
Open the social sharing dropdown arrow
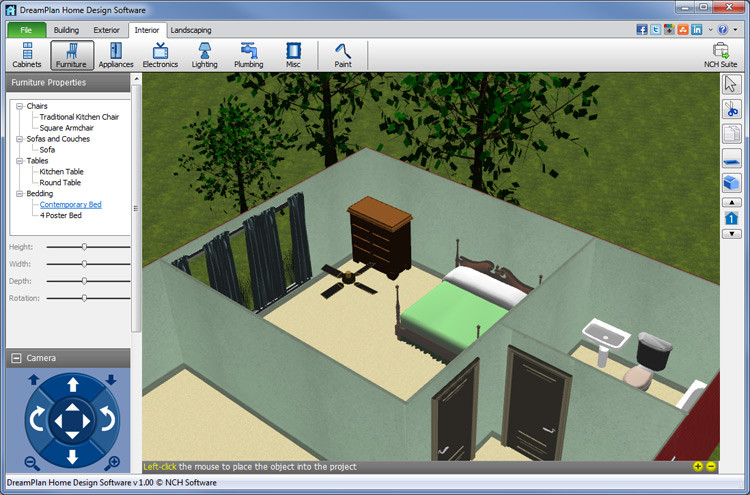710,30
